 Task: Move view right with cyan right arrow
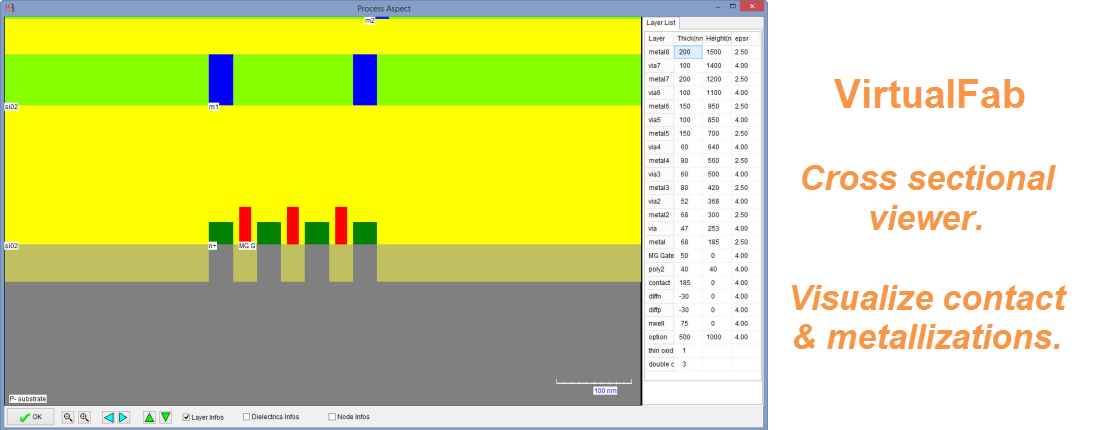pyautogui.click(x=123, y=417)
